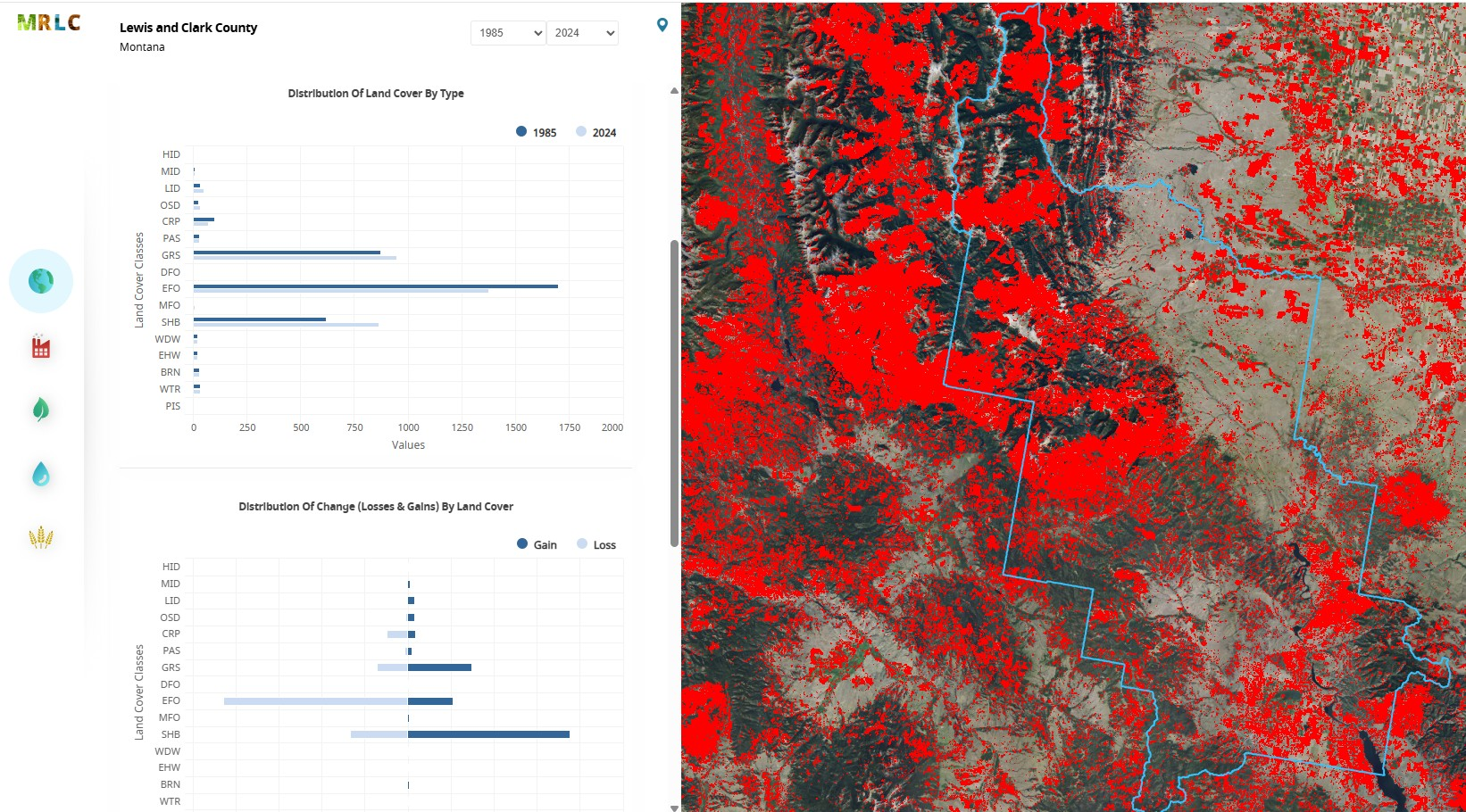Click the SHB gain bar in change chart
The image size is (1466, 812).
(488, 734)
